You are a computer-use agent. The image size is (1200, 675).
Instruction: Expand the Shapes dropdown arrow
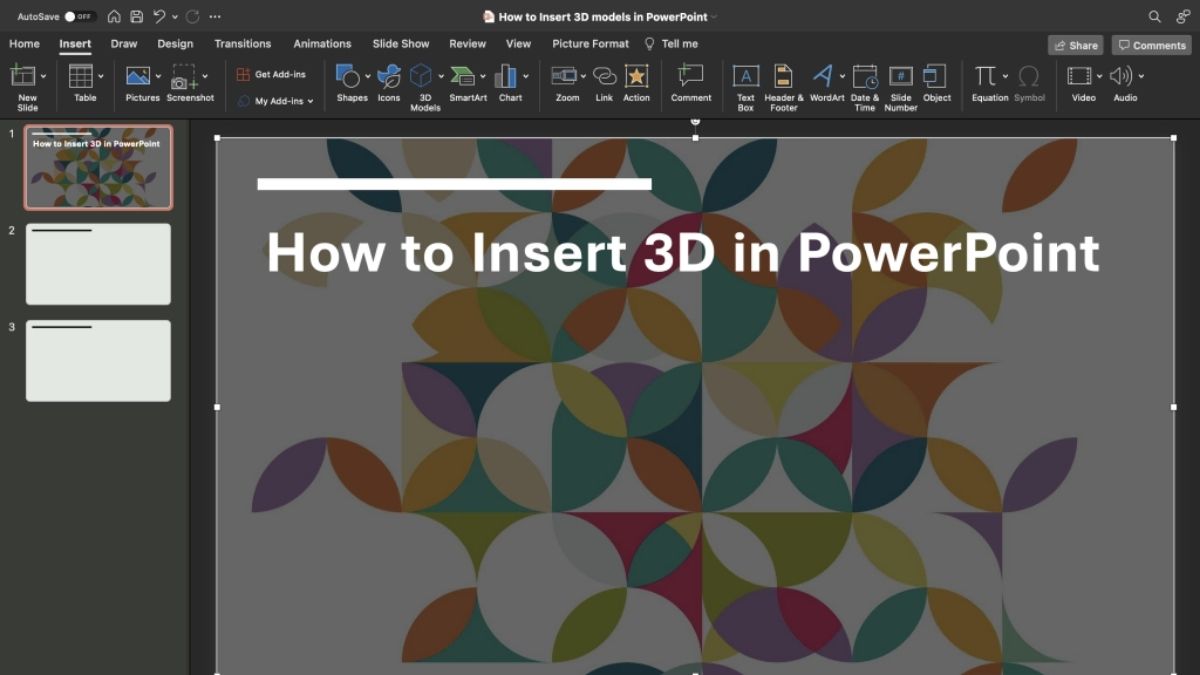(368, 76)
